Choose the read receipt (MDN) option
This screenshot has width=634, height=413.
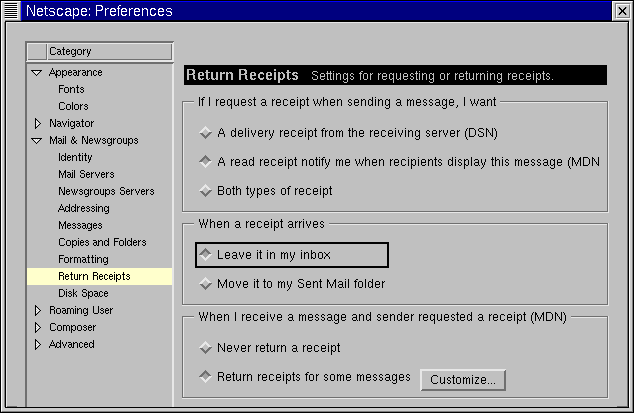(x=206, y=161)
